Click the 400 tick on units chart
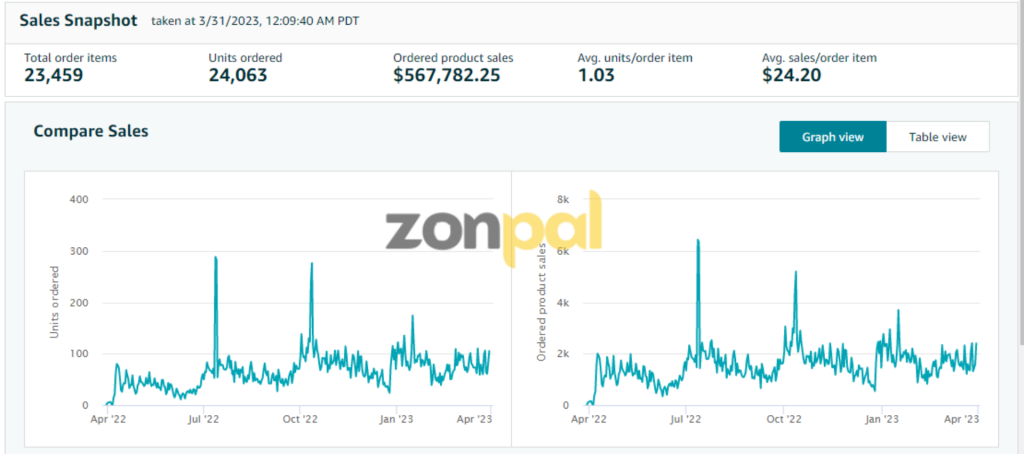 (78, 199)
